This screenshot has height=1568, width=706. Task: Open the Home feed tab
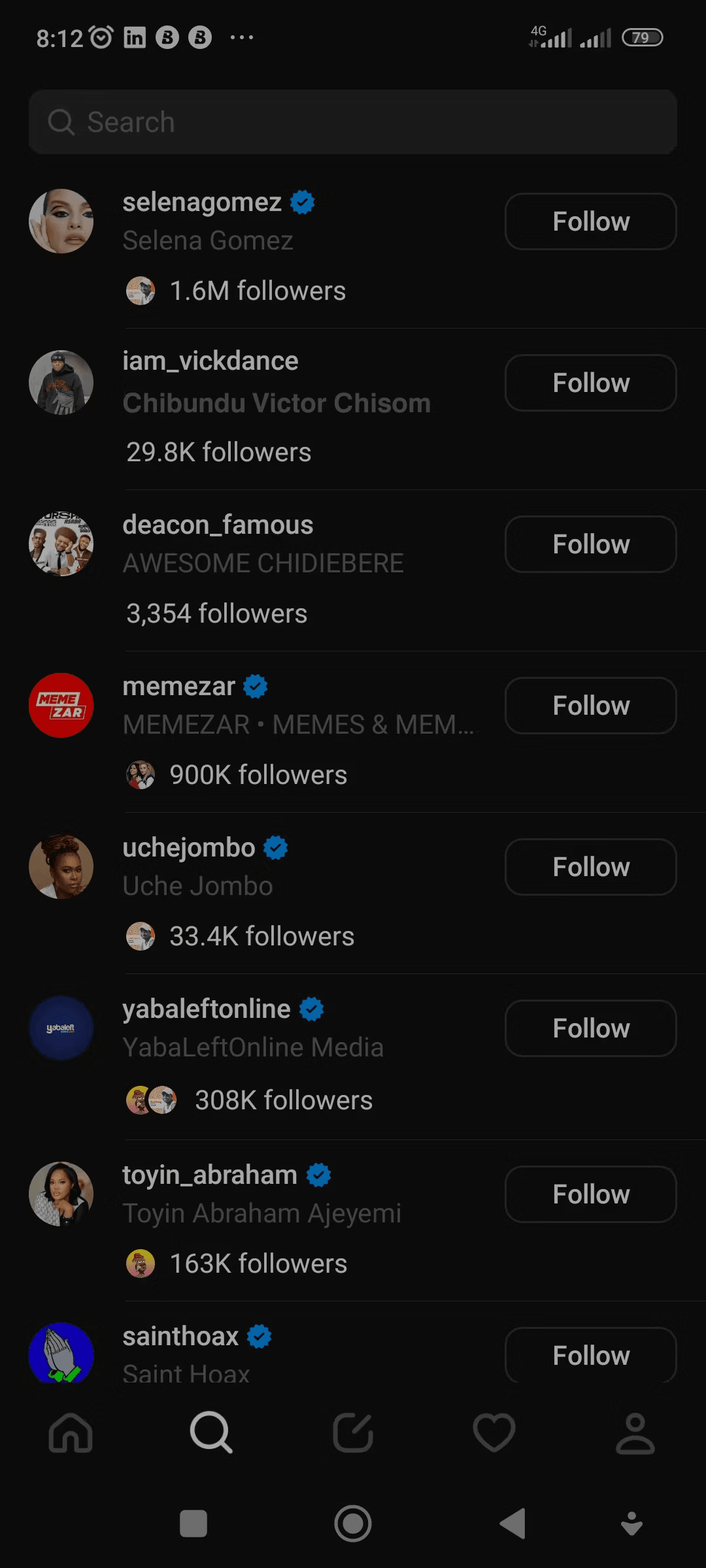[x=71, y=1433]
